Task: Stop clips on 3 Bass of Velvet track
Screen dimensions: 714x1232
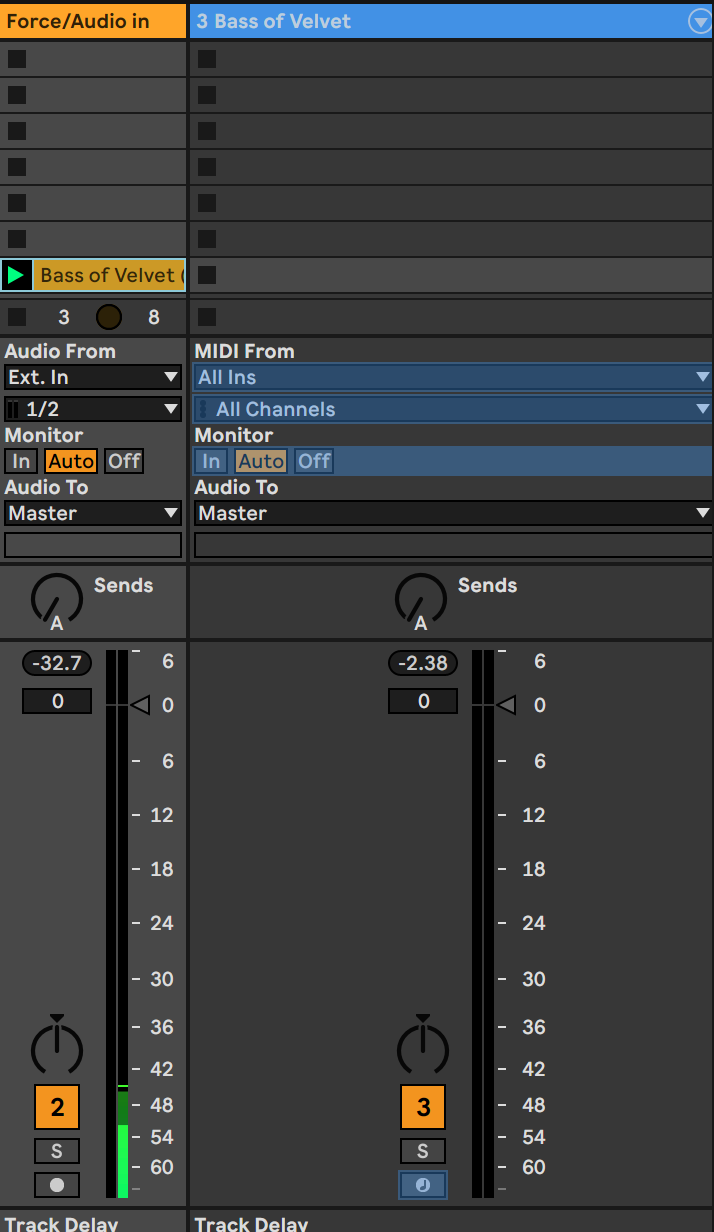Action: [207, 317]
